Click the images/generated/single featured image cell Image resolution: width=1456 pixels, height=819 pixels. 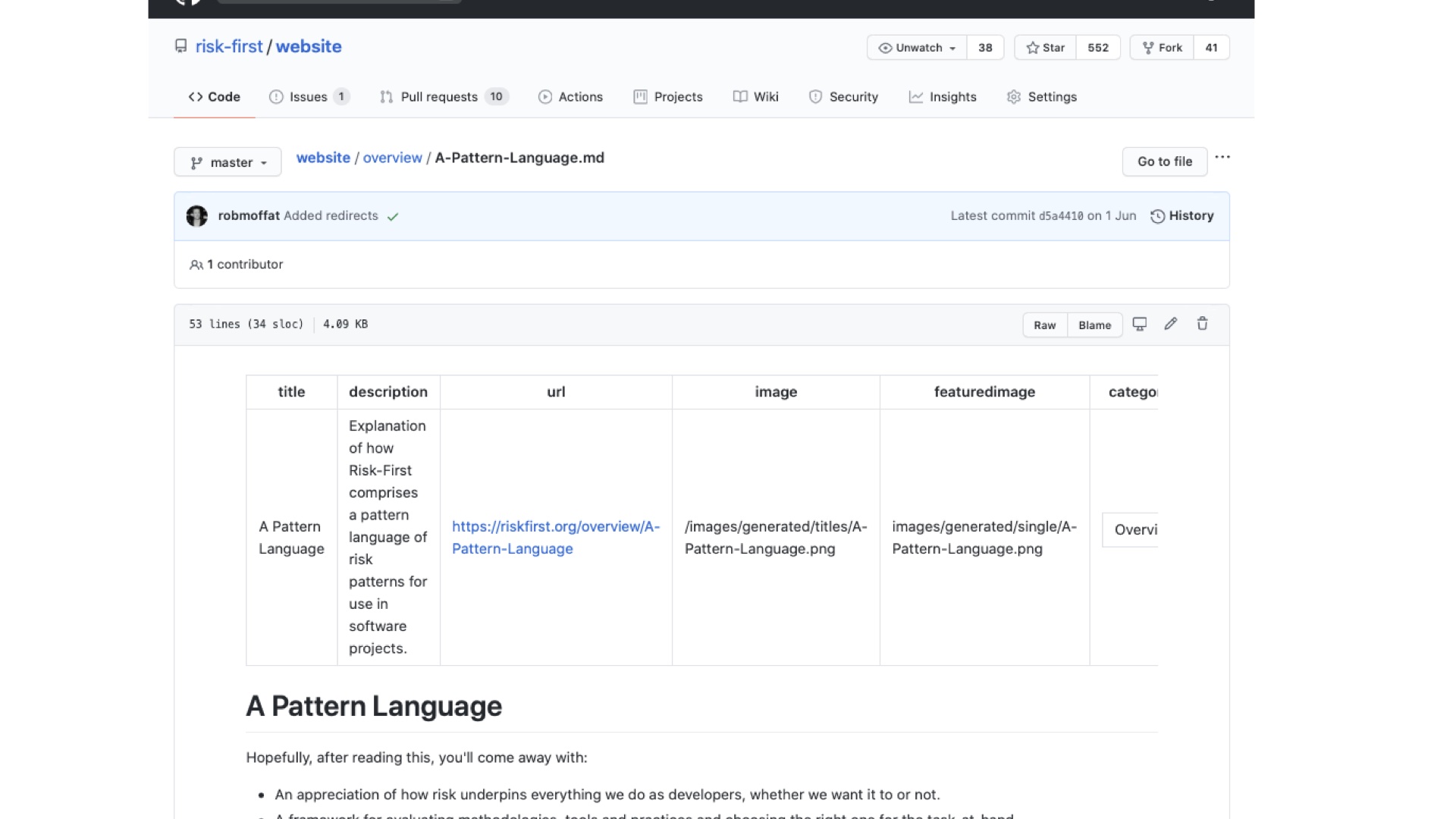point(984,537)
